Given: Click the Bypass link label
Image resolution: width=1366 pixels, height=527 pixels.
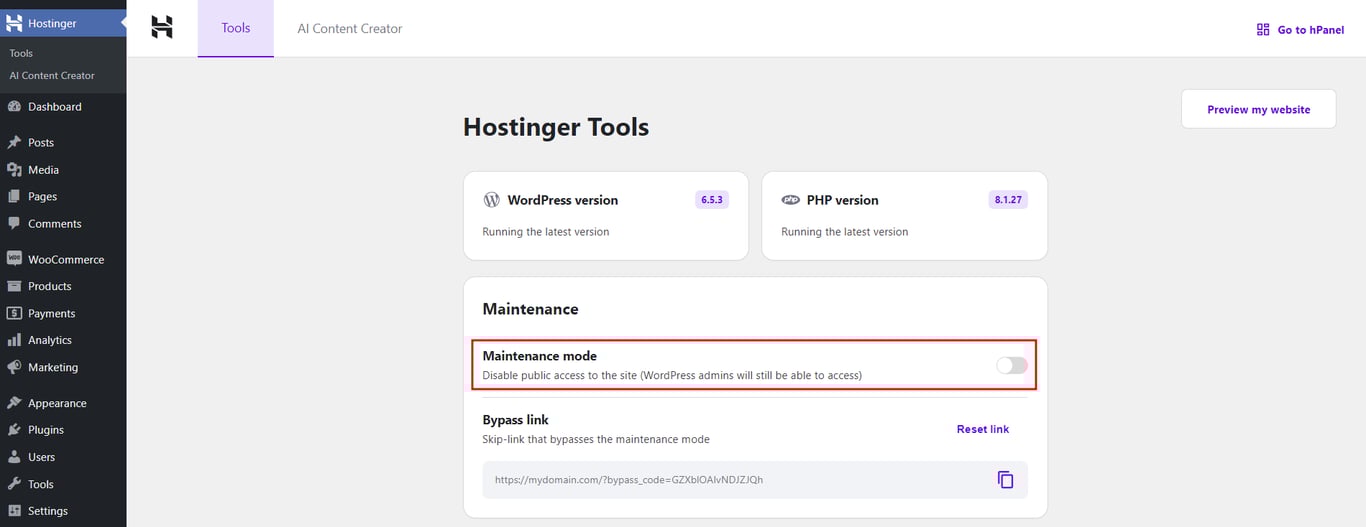Looking at the screenshot, I should click(515, 420).
